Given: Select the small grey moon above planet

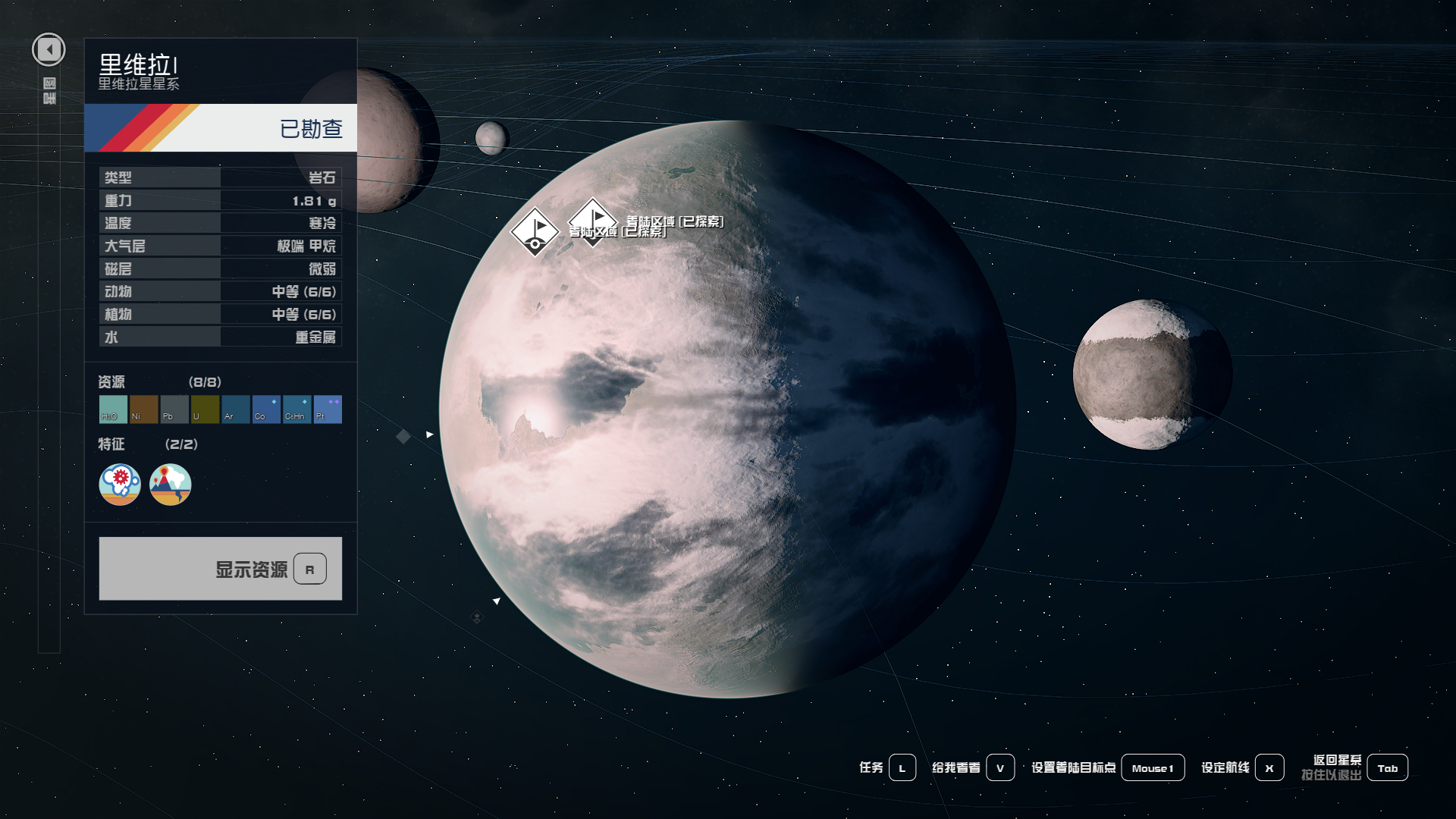Looking at the screenshot, I should point(491,138).
